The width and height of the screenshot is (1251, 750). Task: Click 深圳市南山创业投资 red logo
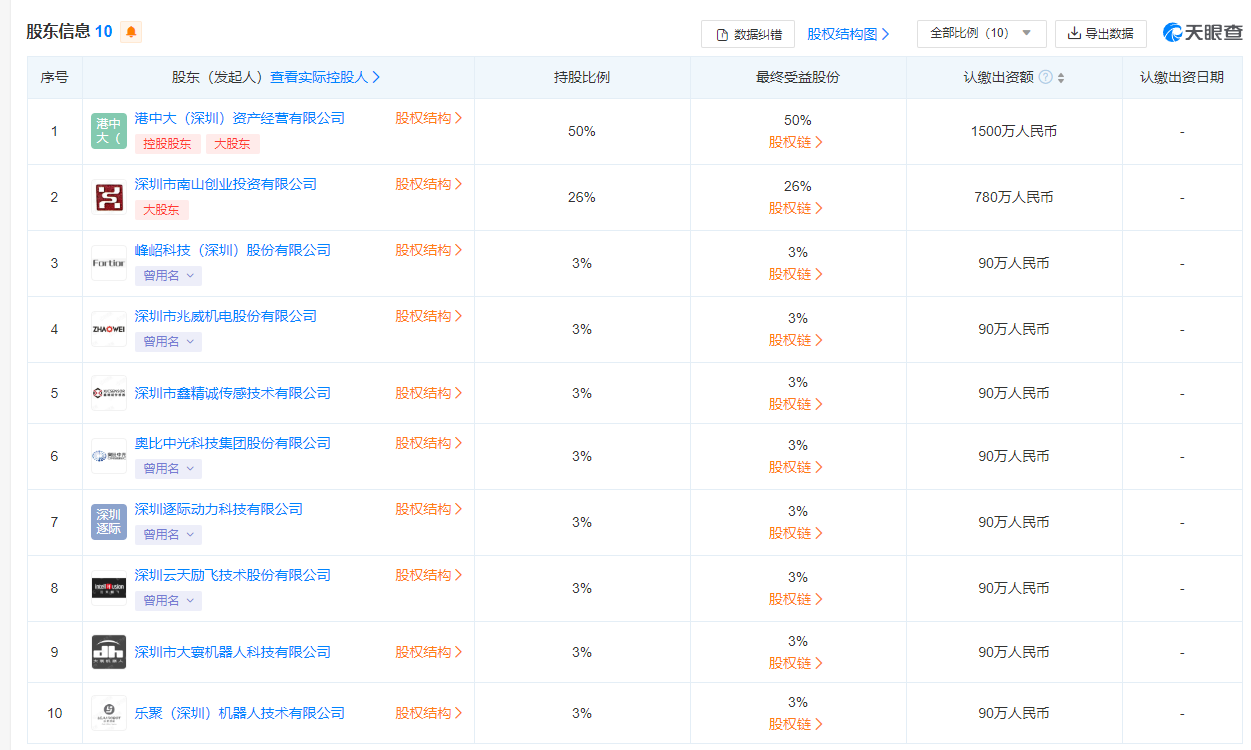tap(109, 197)
